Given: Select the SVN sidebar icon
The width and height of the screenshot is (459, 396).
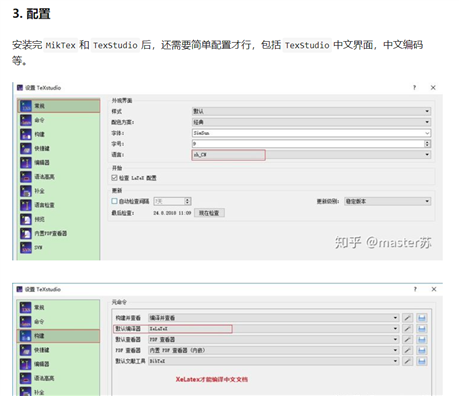Looking at the screenshot, I should click(26, 248).
